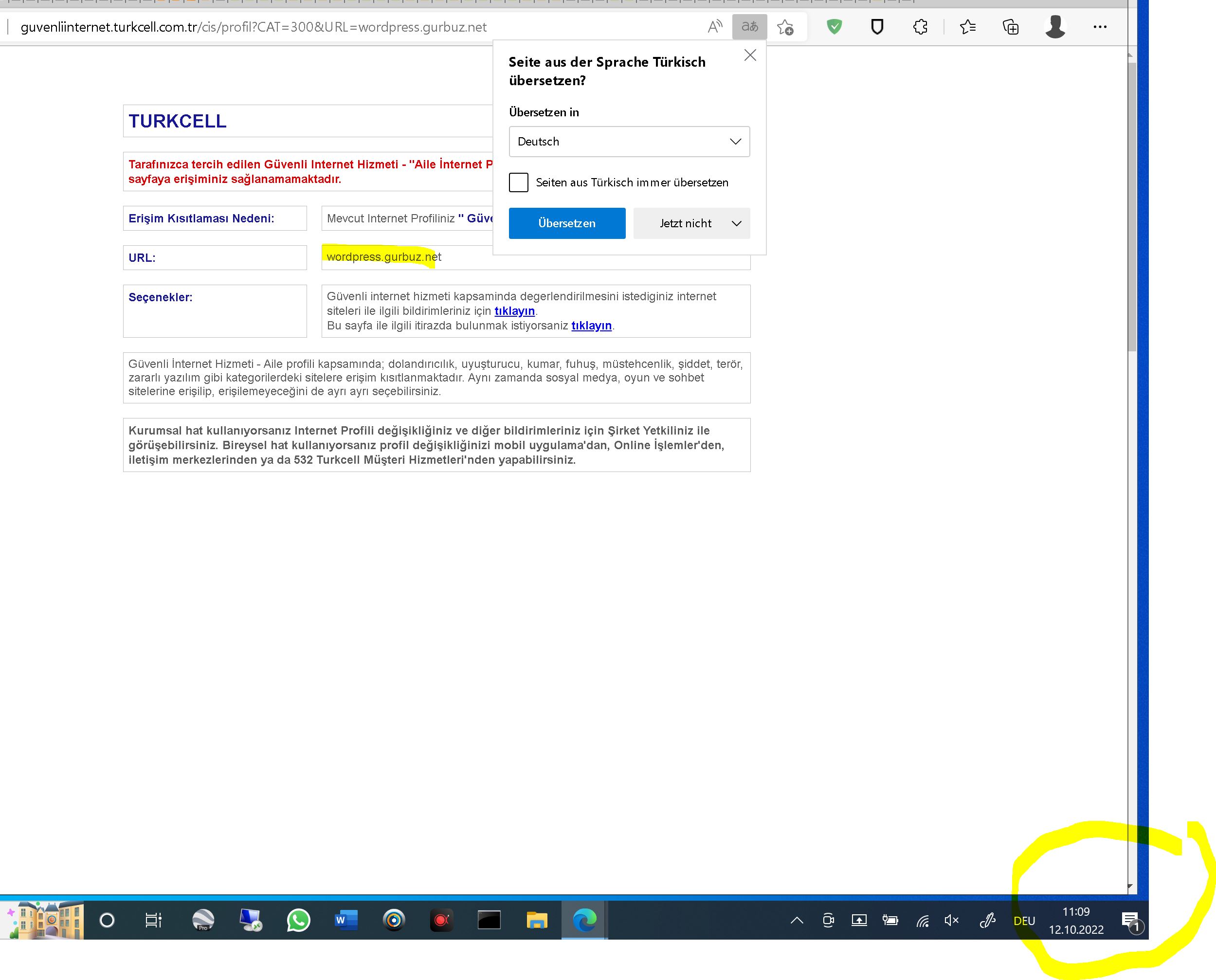Expand the Jetzt nicht dropdown arrow
Viewport: 1216px width, 980px height.
[736, 223]
